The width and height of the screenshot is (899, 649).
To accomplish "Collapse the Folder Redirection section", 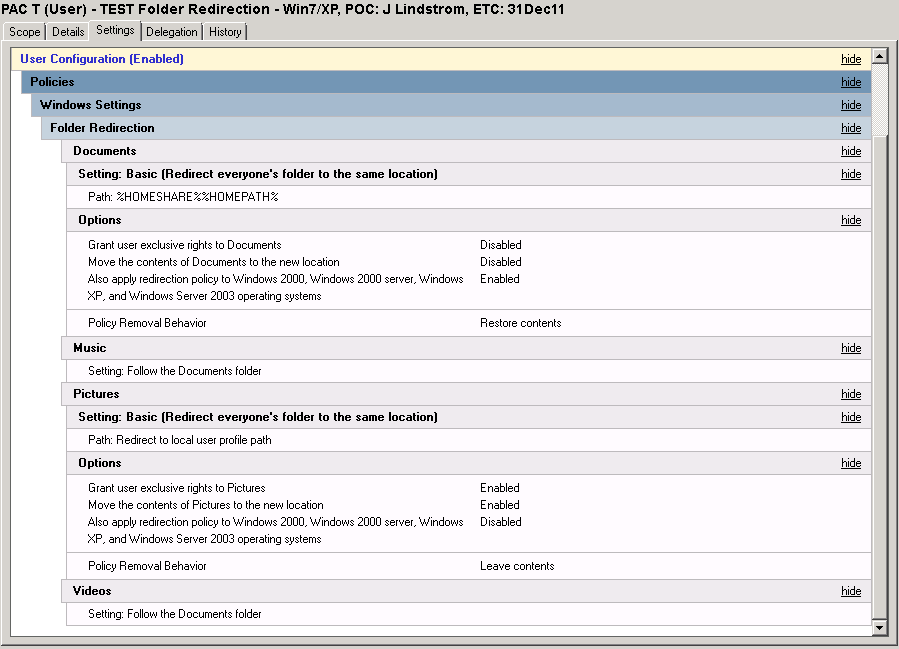I will point(850,128).
